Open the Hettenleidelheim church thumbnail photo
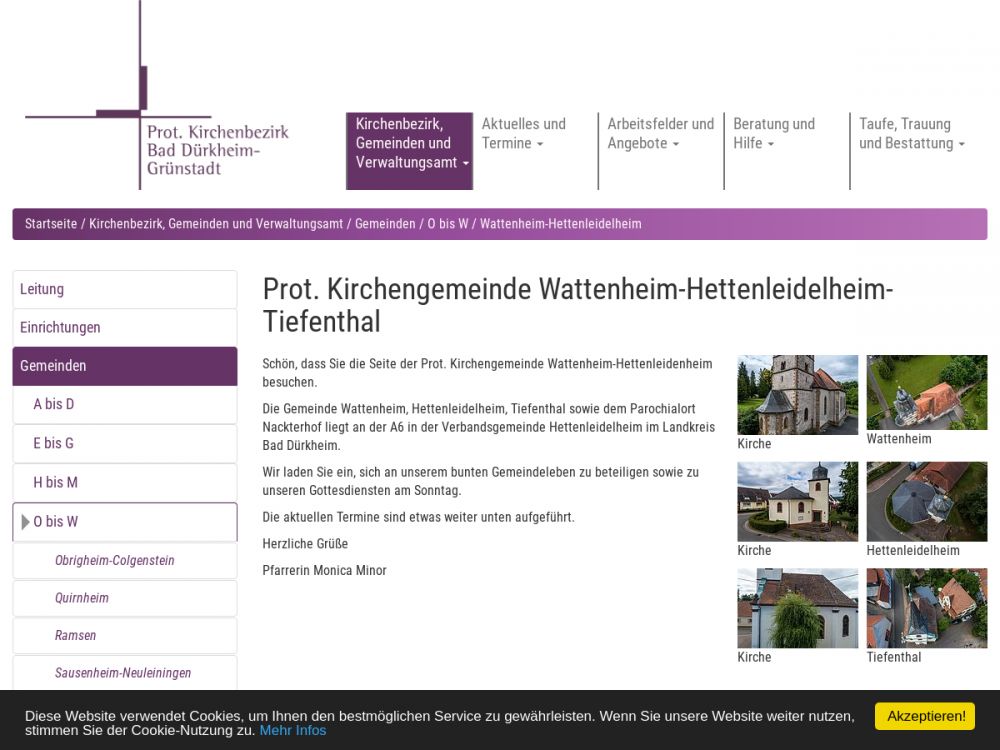The width and height of the screenshot is (1000, 750). click(797, 501)
